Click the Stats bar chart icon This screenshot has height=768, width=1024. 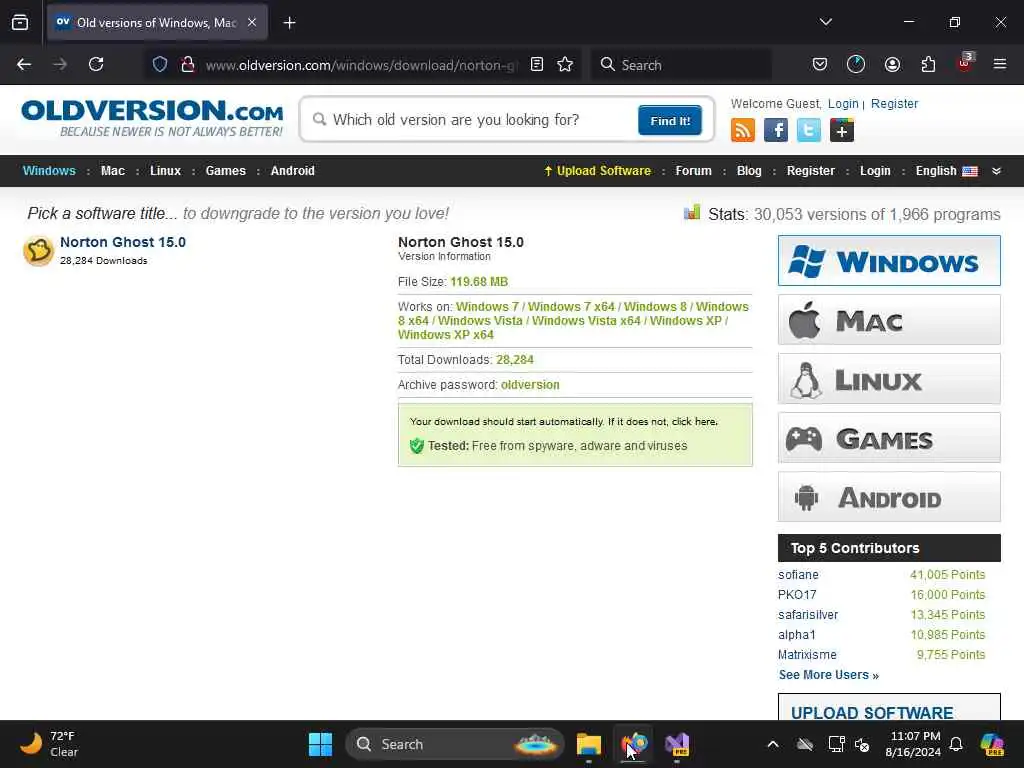692,213
